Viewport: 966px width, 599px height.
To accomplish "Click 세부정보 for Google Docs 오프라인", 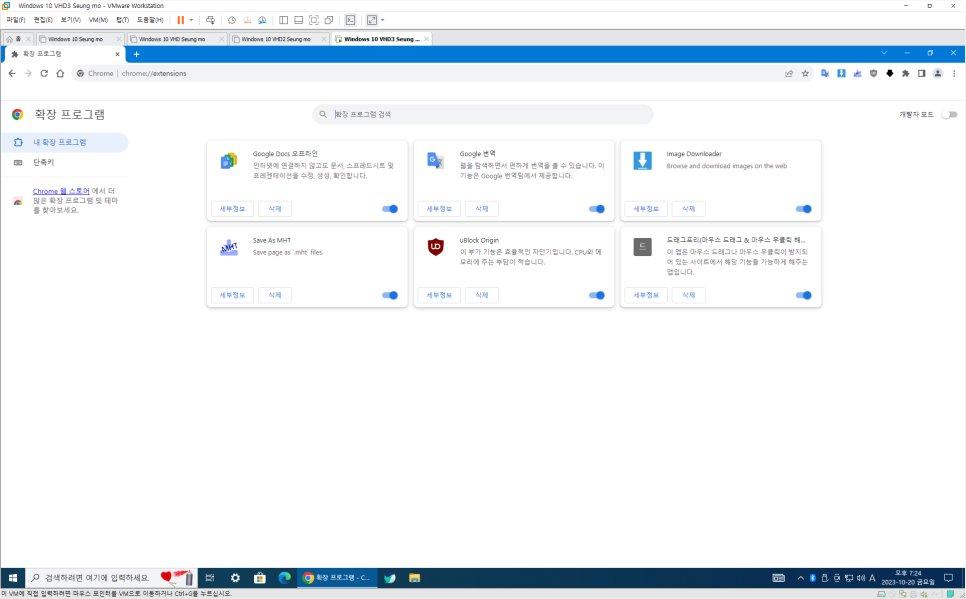I will 232,209.
